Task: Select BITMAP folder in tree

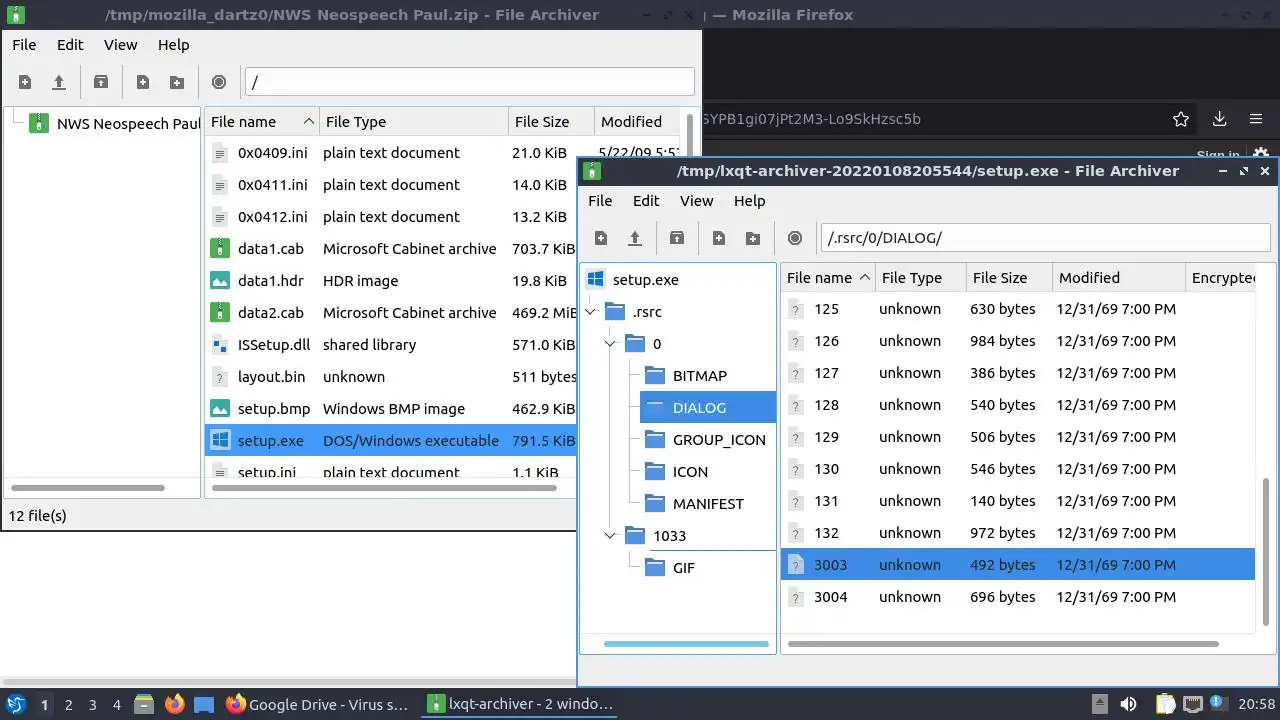Action: tap(700, 376)
